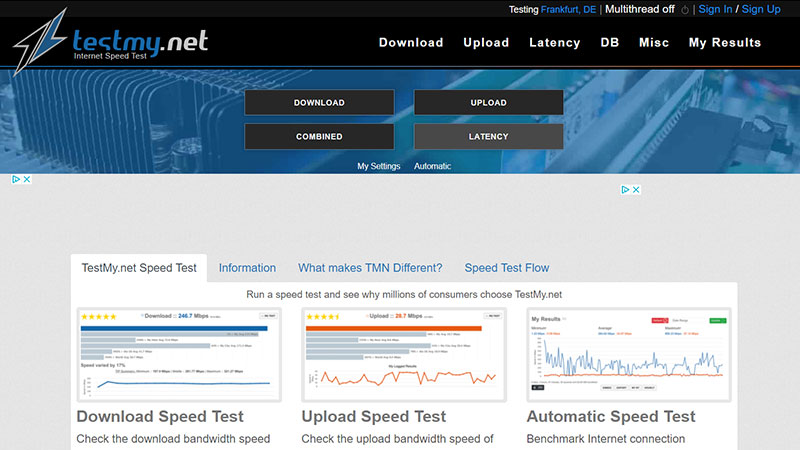Image resolution: width=800 pixels, height=450 pixels.
Task: Start the LATENCY test button
Action: click(488, 136)
